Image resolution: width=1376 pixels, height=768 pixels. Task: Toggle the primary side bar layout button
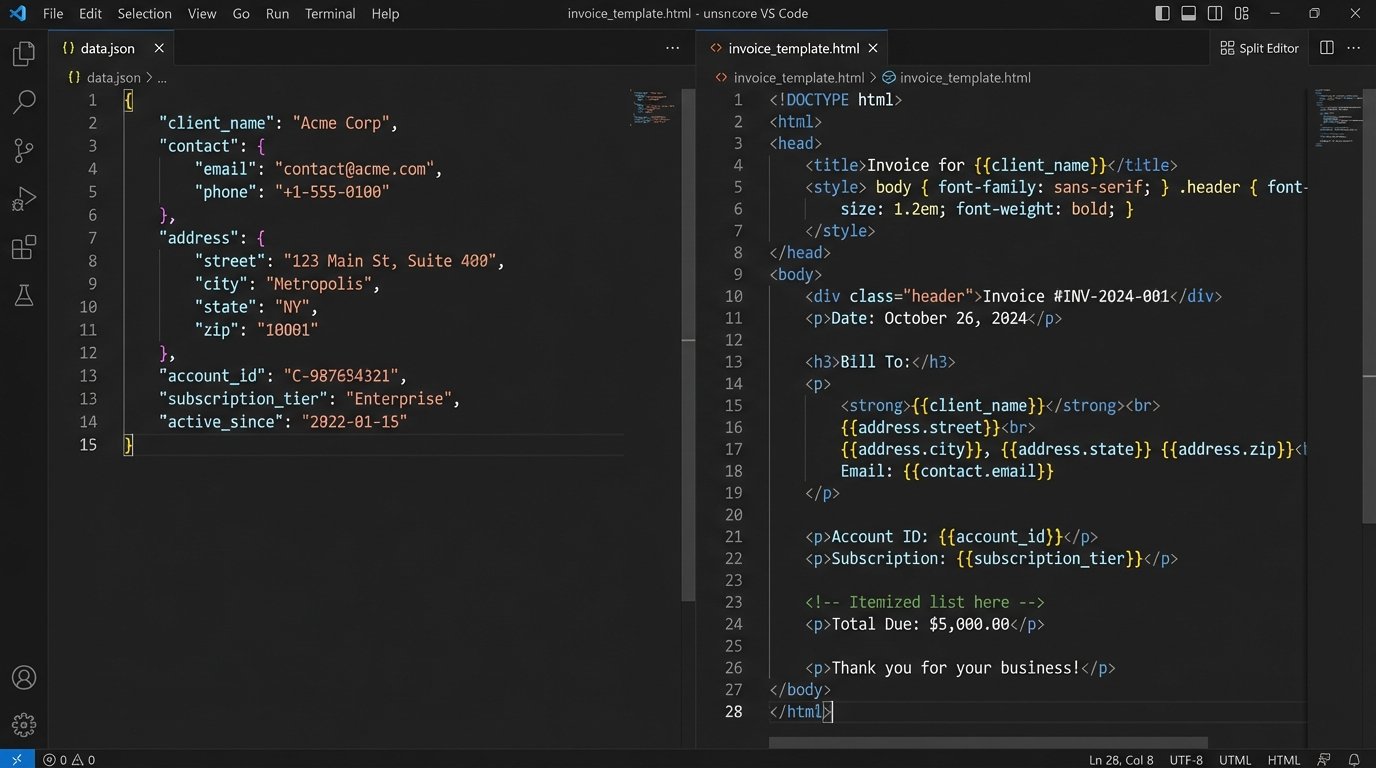(x=1162, y=14)
